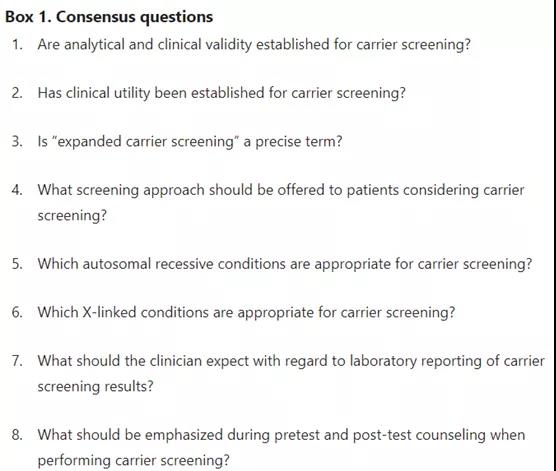Click the pretest and post-test counseling question line

tap(281, 435)
